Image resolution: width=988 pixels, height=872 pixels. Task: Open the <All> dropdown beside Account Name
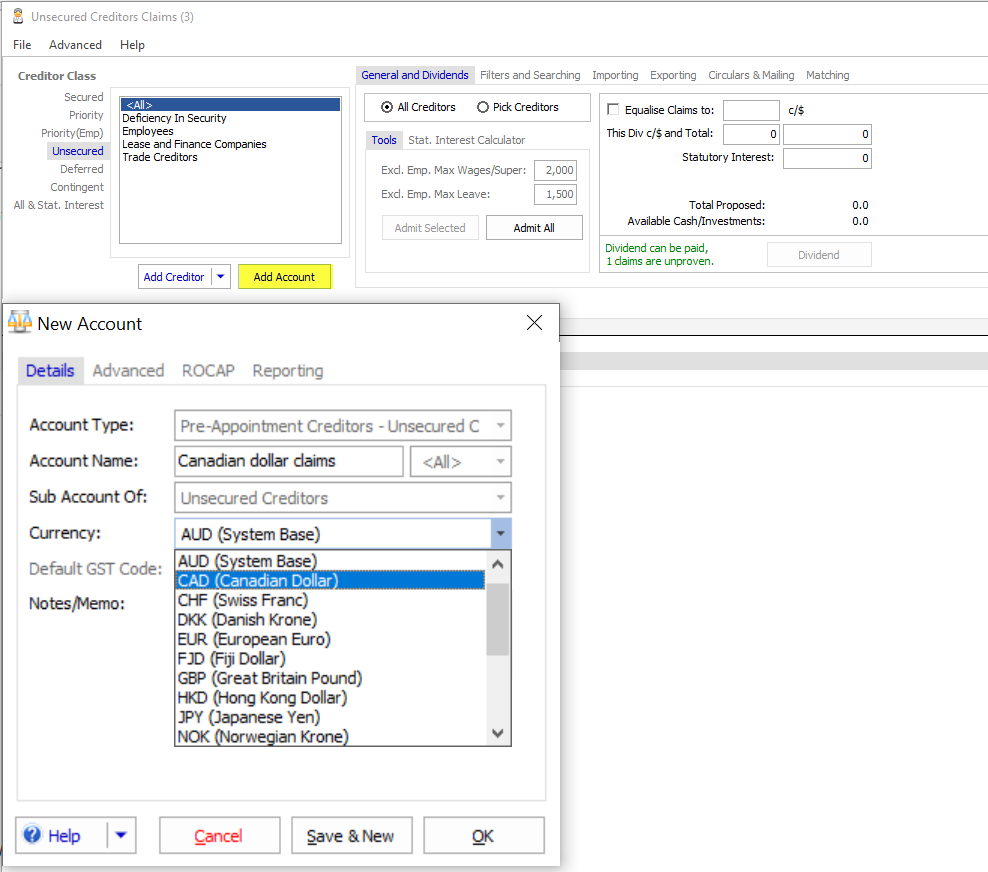[x=460, y=461]
